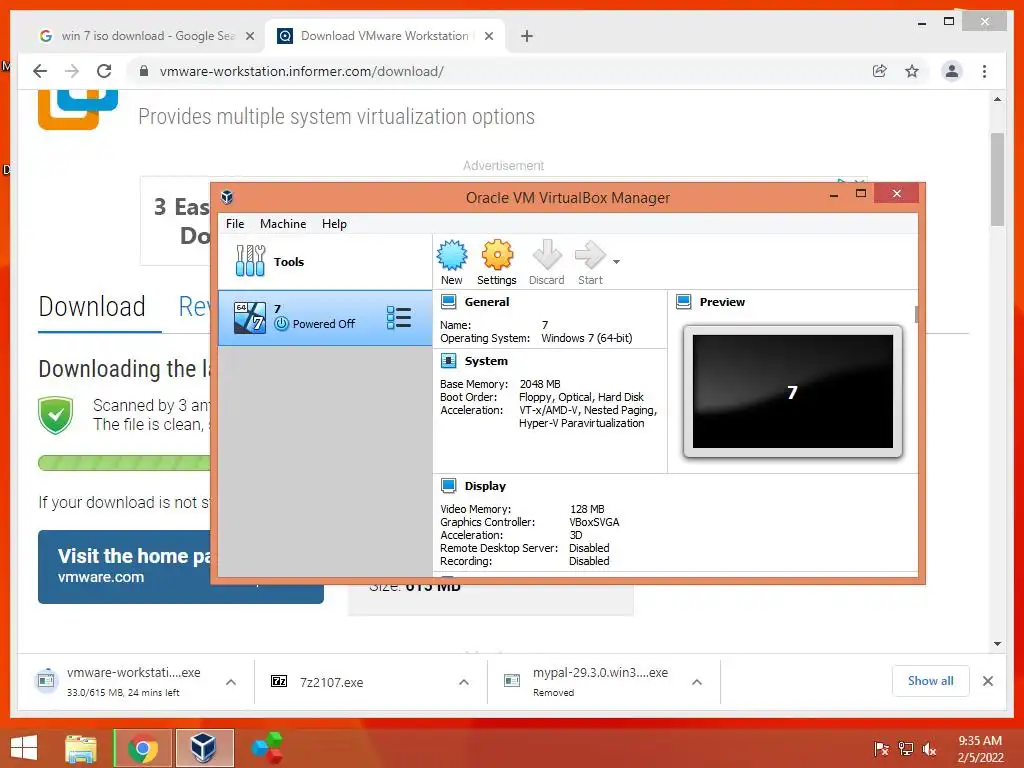Viewport: 1024px width, 768px height.
Task: Close the Google Search browser tab
Action: click(x=249, y=36)
